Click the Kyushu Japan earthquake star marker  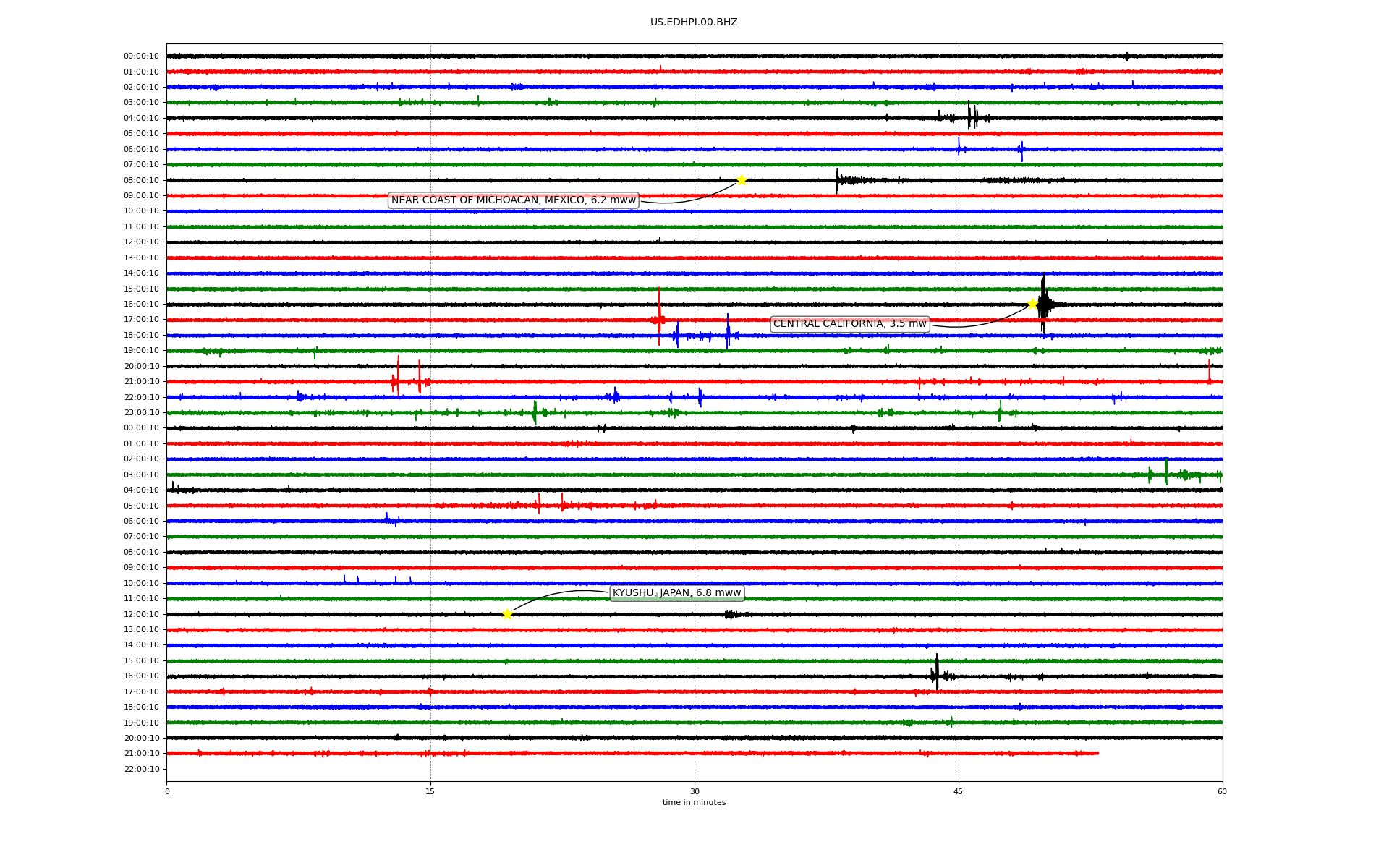pos(507,614)
